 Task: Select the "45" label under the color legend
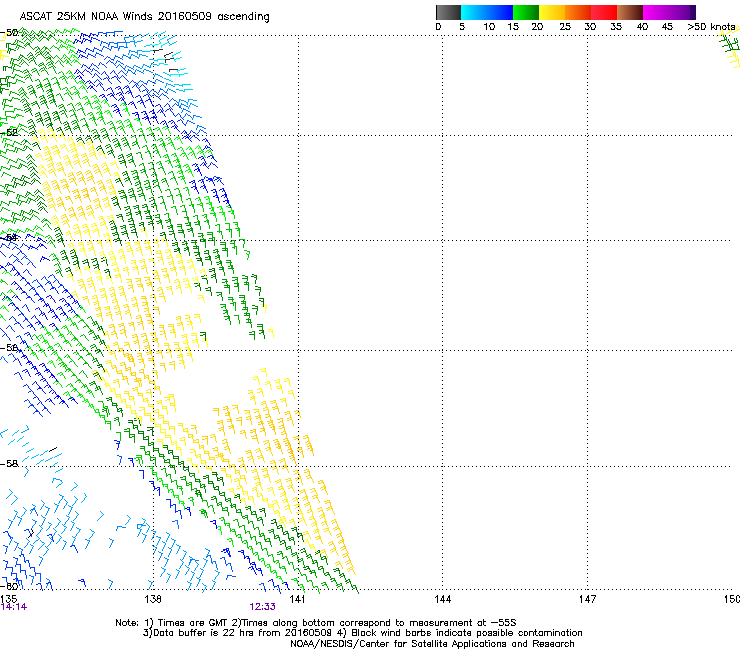pyautogui.click(x=667, y=27)
